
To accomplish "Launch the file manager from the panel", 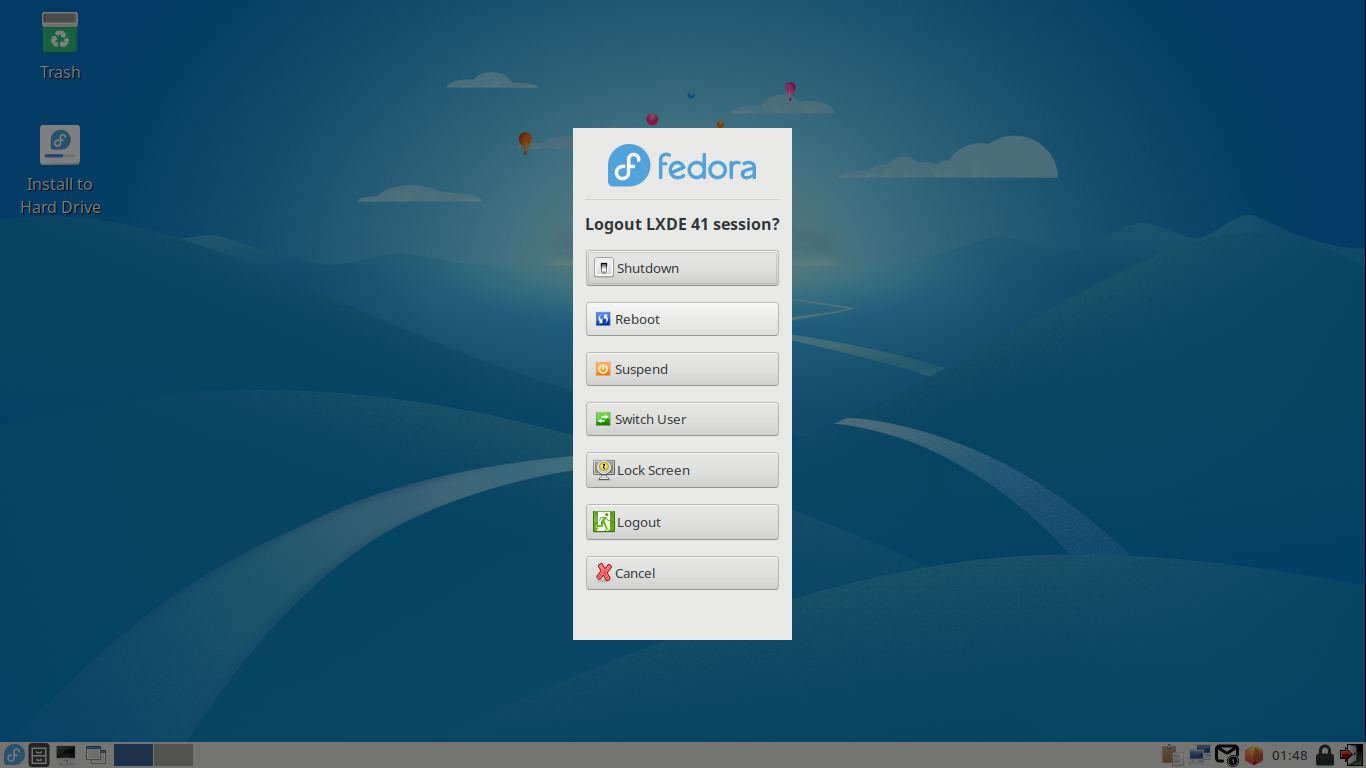I will coord(40,755).
